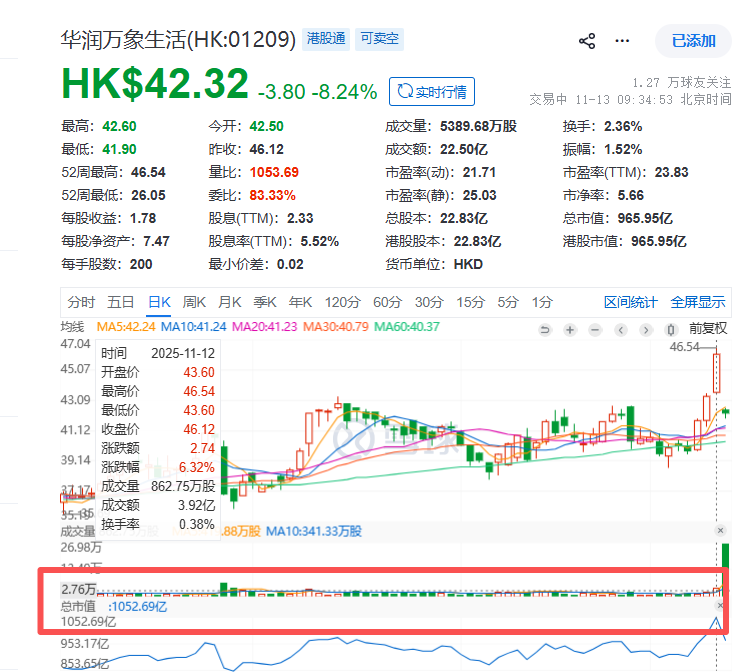750x672 pixels.
Task: Click the chart undo/reset arrow icon
Action: click(x=545, y=329)
